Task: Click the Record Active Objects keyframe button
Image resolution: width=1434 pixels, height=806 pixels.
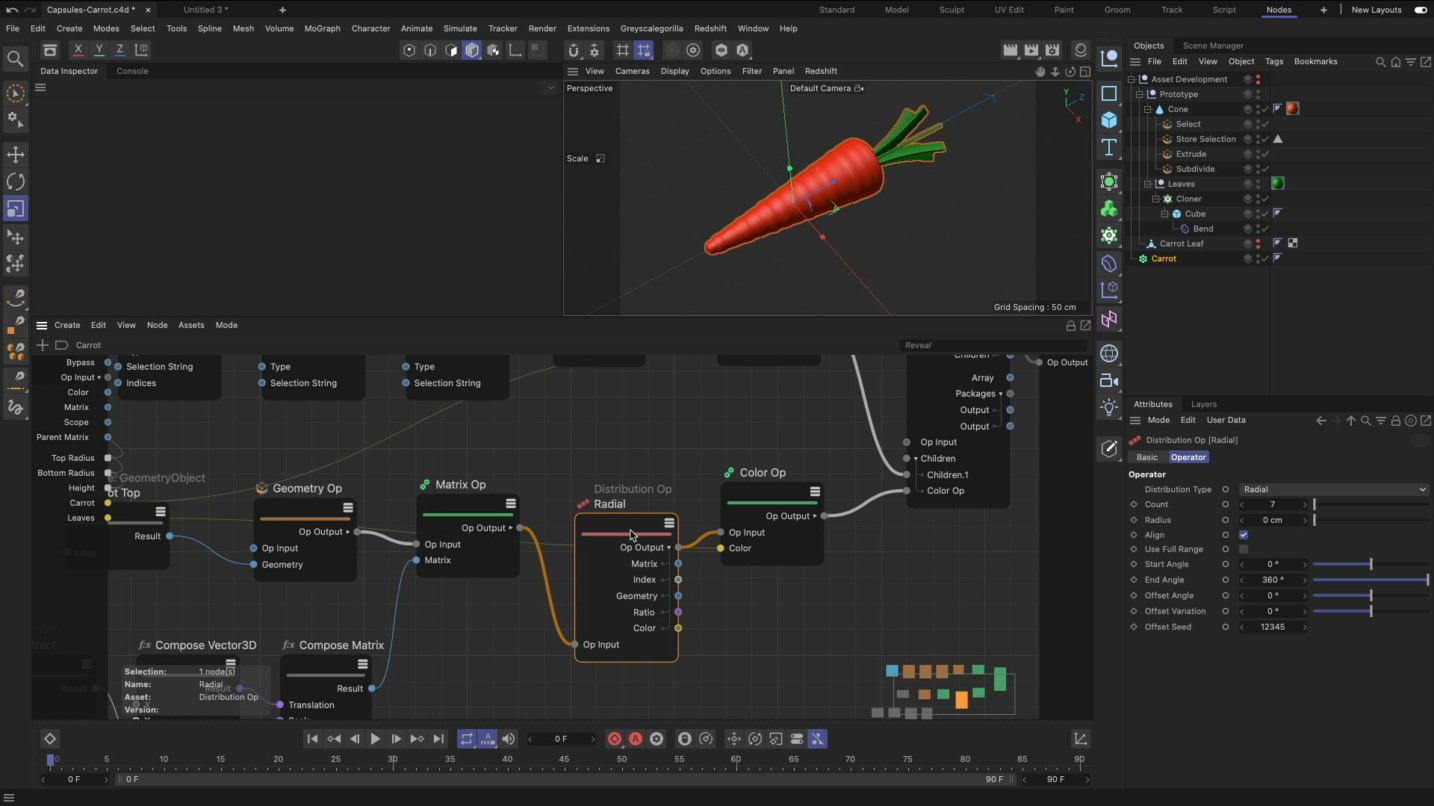Action: pos(614,739)
